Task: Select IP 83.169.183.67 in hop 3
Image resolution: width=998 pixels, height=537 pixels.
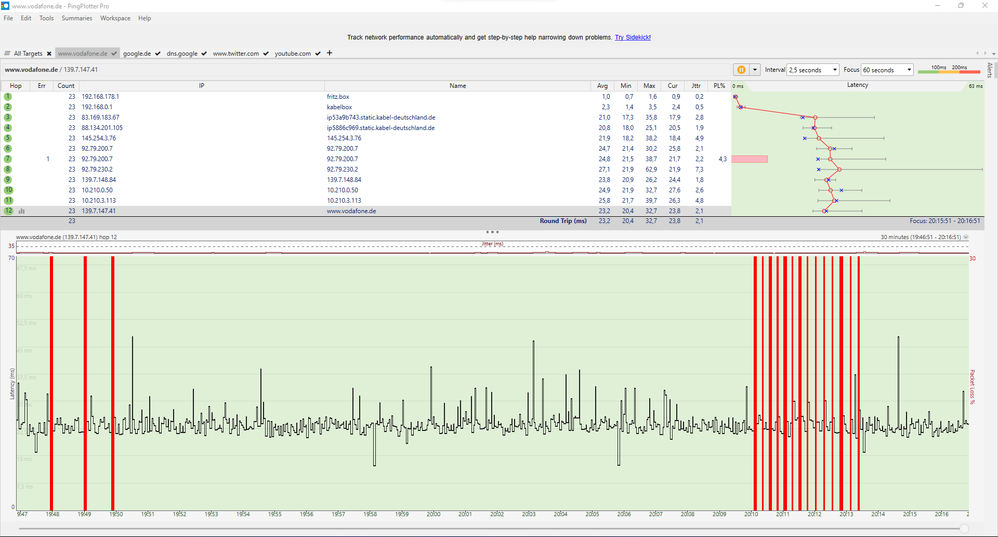Action: [x=100, y=118]
